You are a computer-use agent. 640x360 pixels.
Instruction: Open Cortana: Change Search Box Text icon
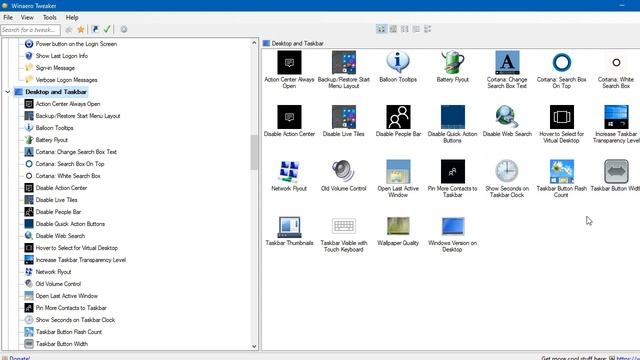click(x=507, y=63)
